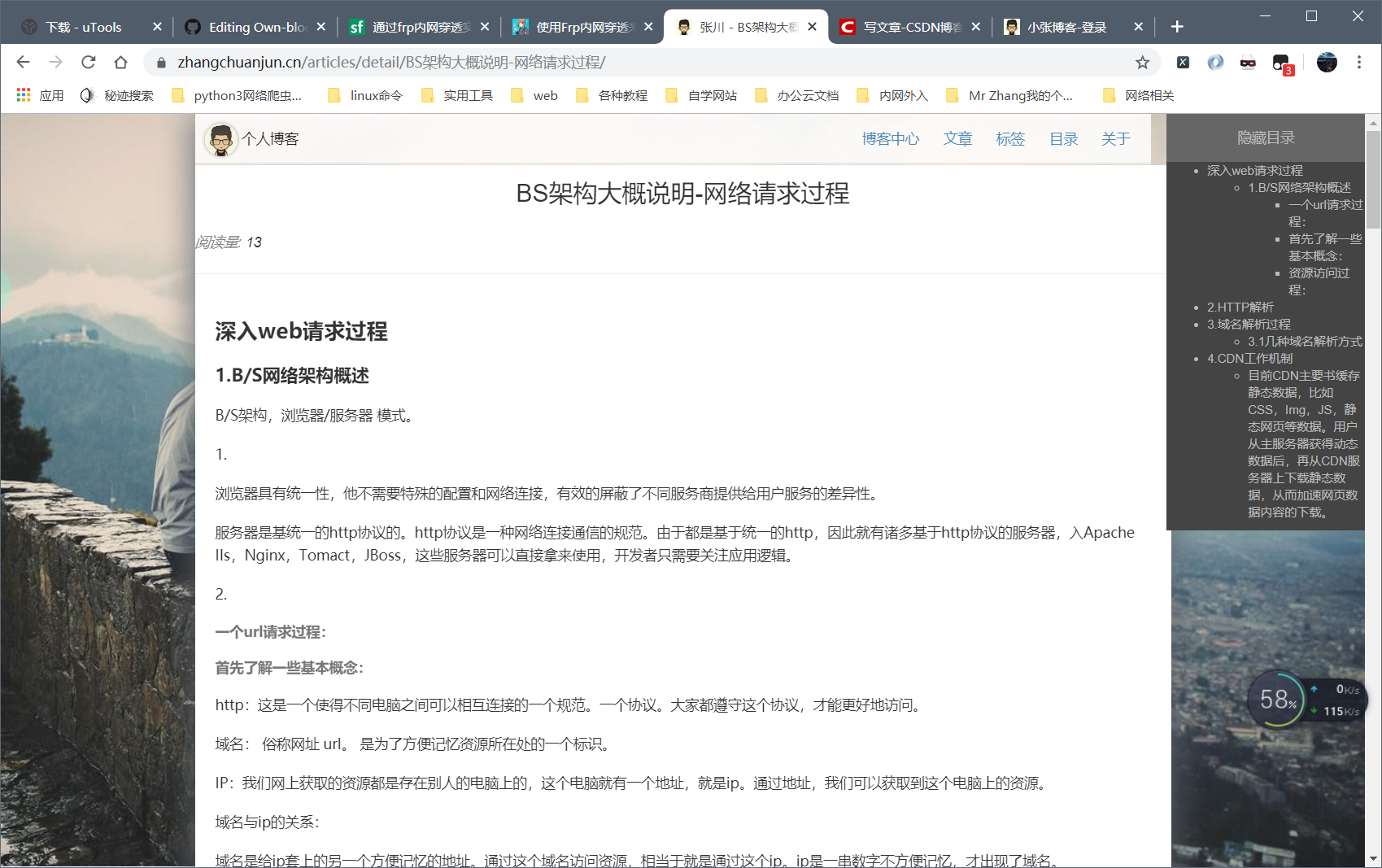This screenshot has height=868, width=1382.
Task: Open the 网络相关 bookmark folder
Action: click(x=1139, y=95)
